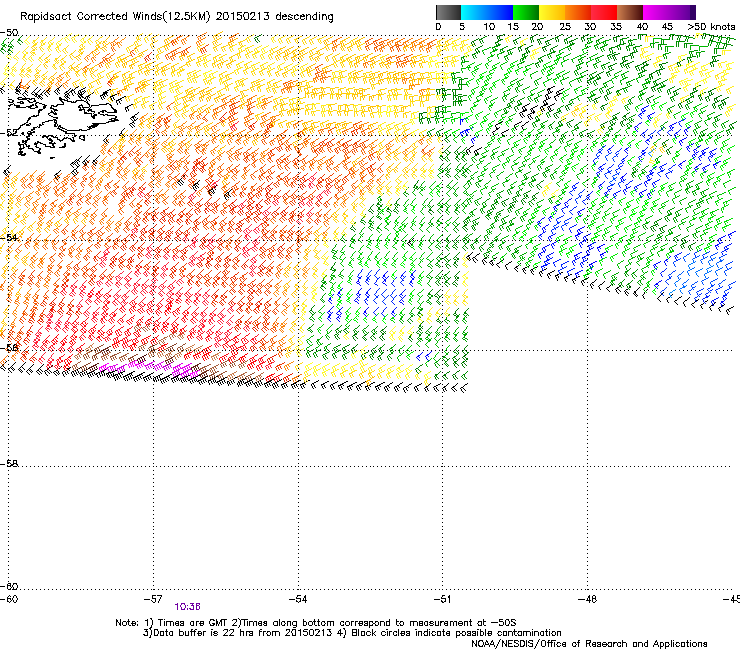Click the longitude label '-57'

tap(153, 599)
